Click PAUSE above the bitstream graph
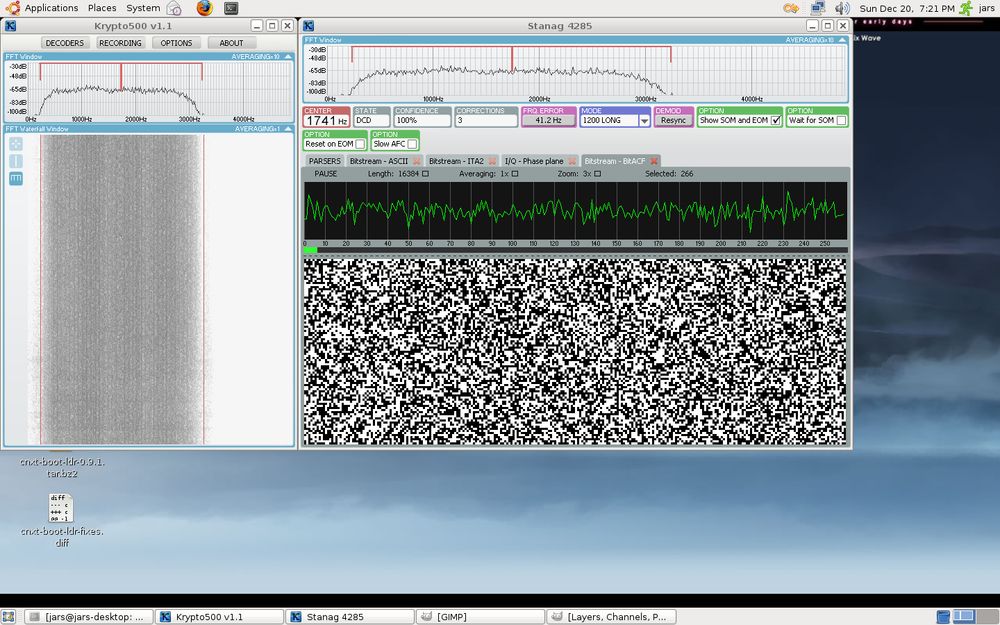Image resolution: width=1000 pixels, height=625 pixels. point(326,173)
